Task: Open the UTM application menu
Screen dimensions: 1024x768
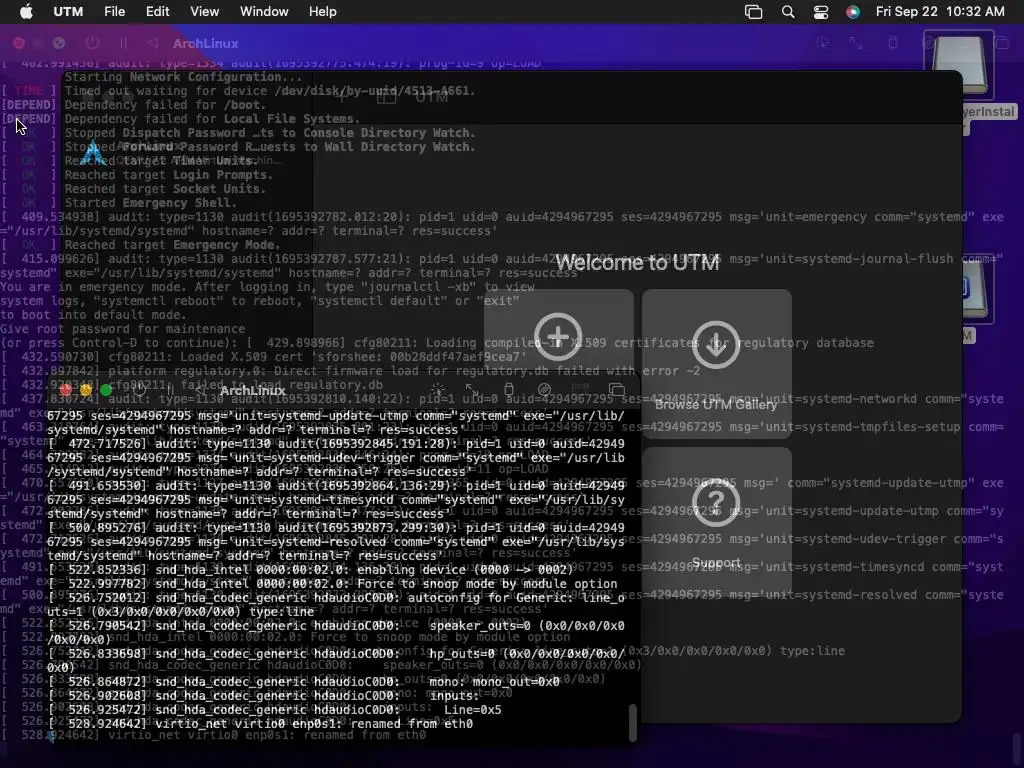Action: (68, 12)
